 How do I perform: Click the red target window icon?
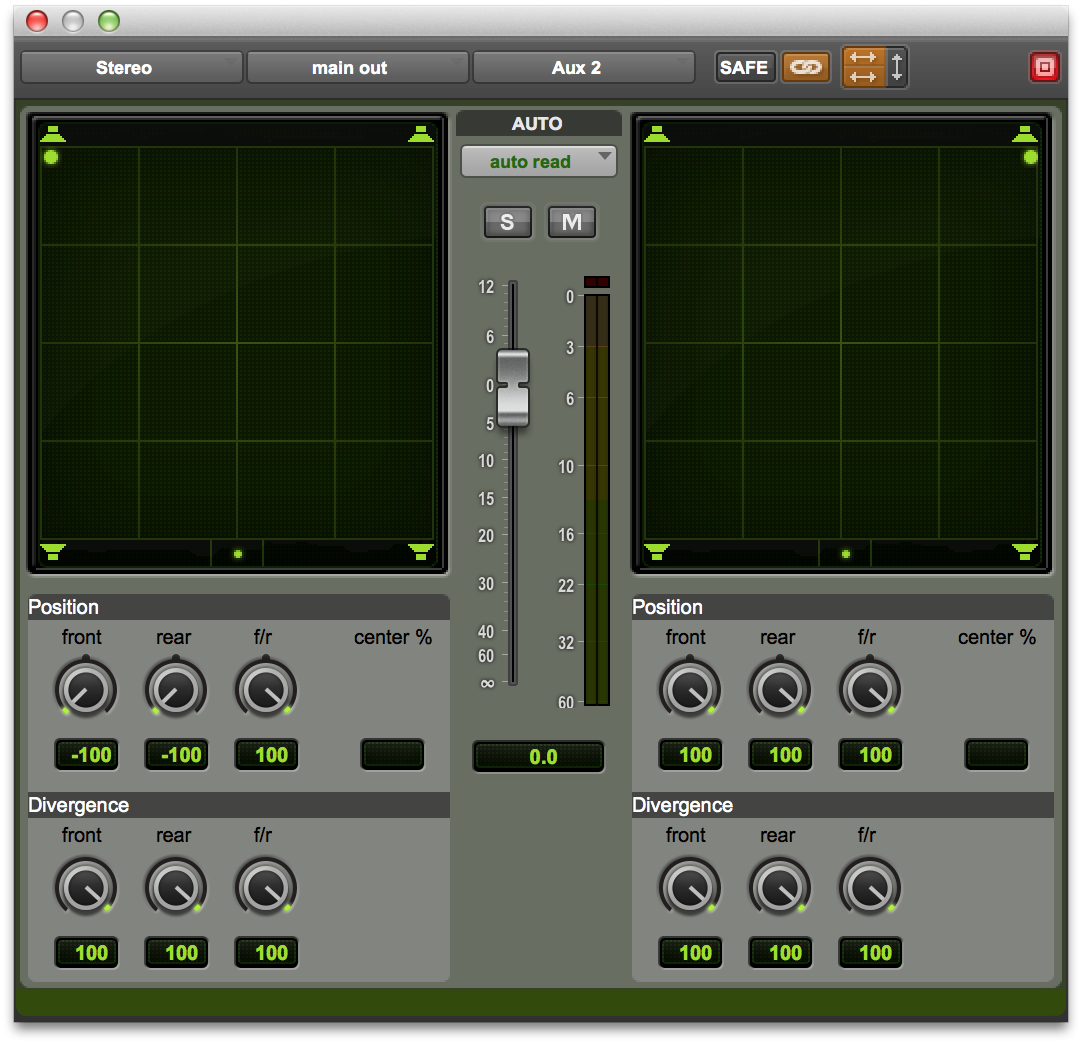1044,68
